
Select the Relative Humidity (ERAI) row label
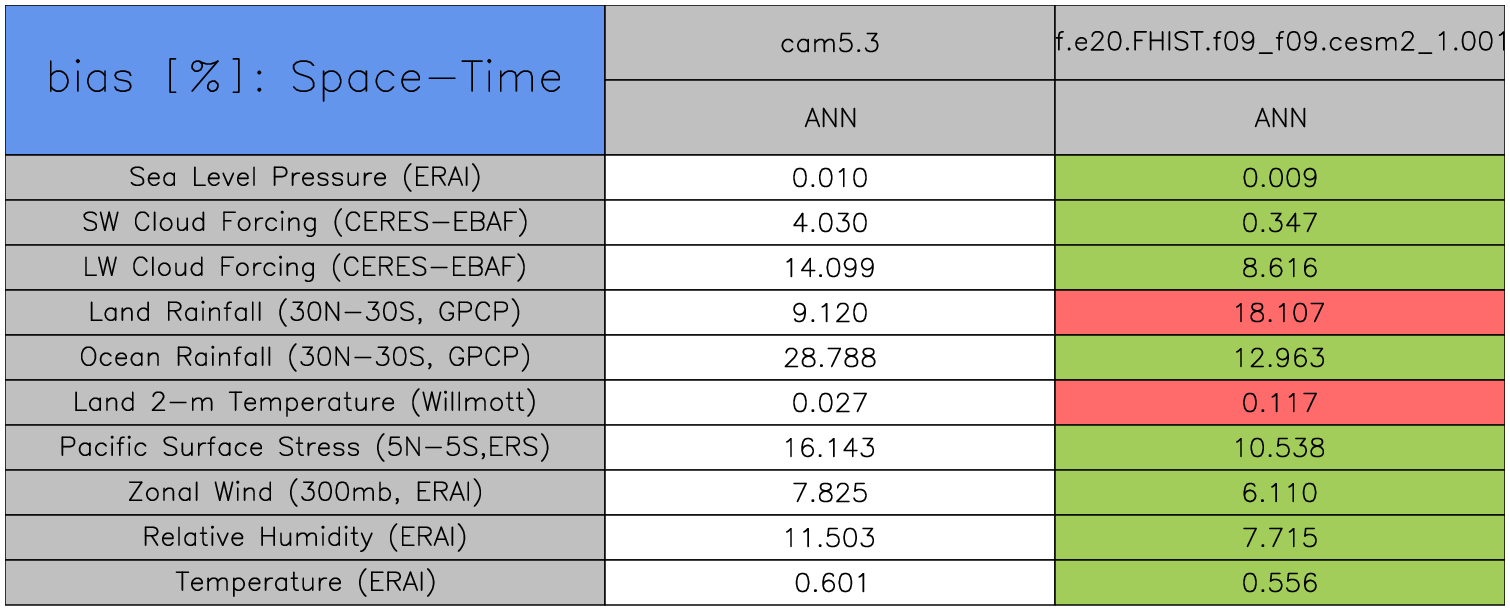[305, 537]
